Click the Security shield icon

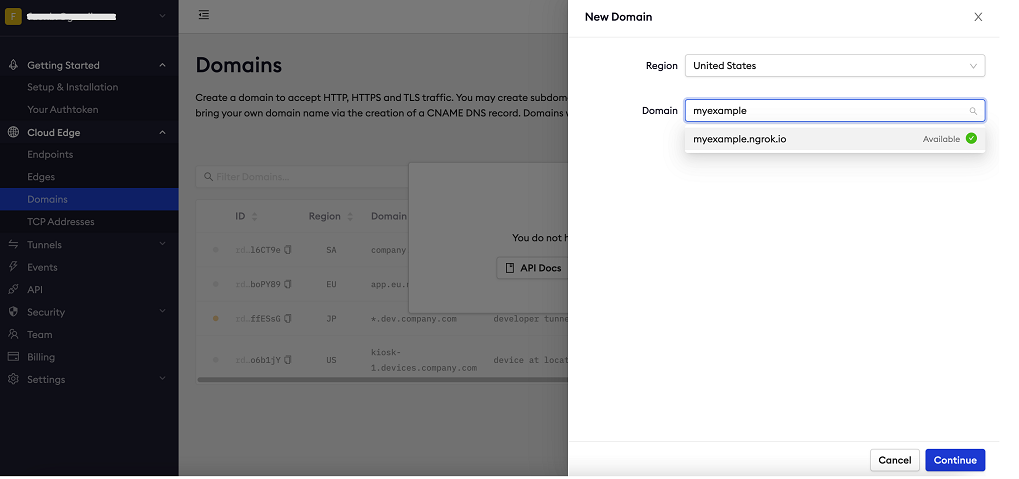point(13,312)
